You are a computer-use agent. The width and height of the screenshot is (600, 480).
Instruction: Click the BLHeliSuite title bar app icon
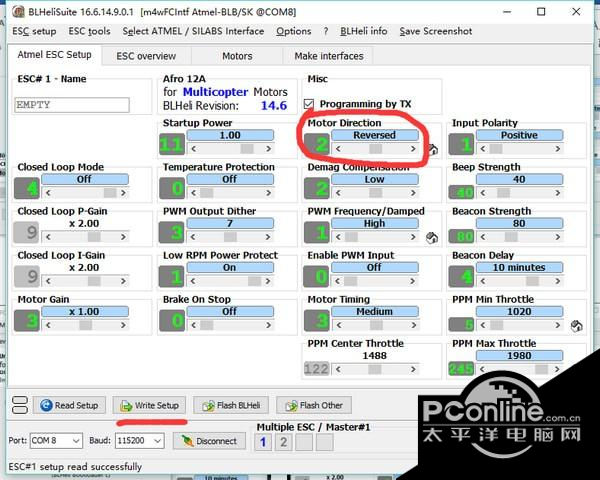[x=18, y=12]
